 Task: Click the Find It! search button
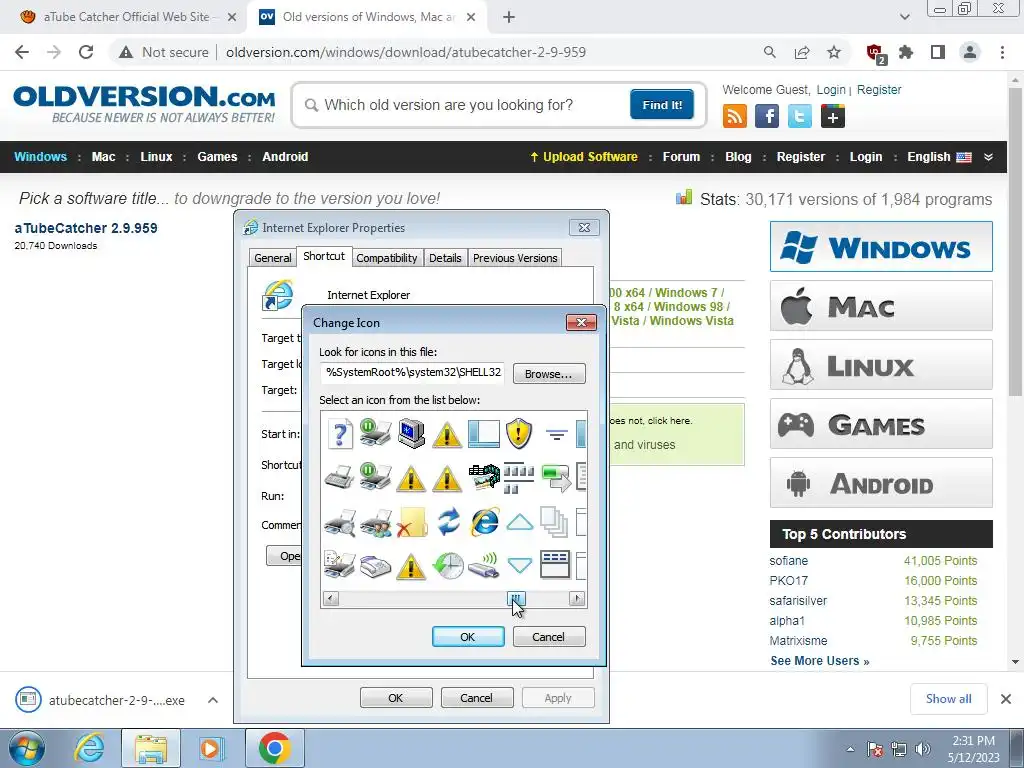point(662,104)
